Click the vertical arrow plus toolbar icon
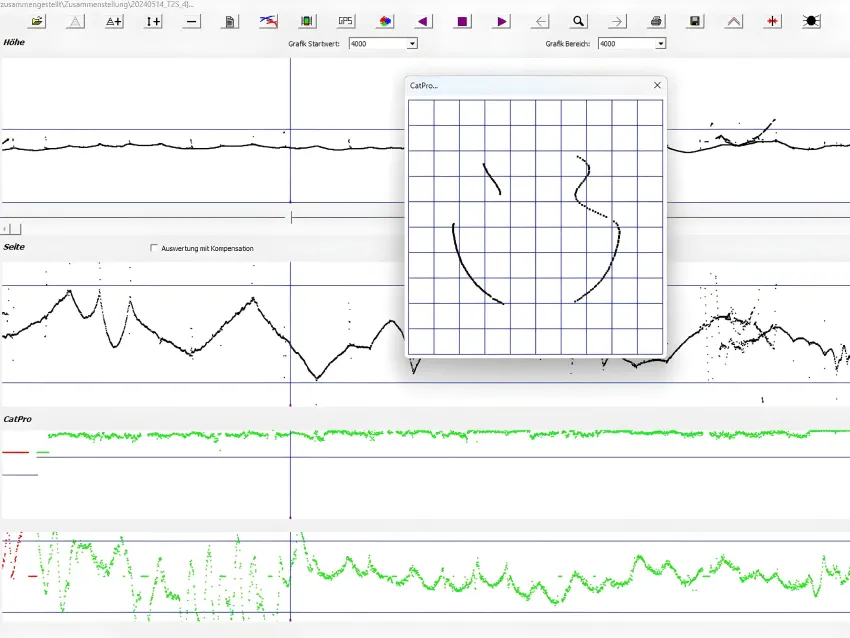 (x=153, y=22)
